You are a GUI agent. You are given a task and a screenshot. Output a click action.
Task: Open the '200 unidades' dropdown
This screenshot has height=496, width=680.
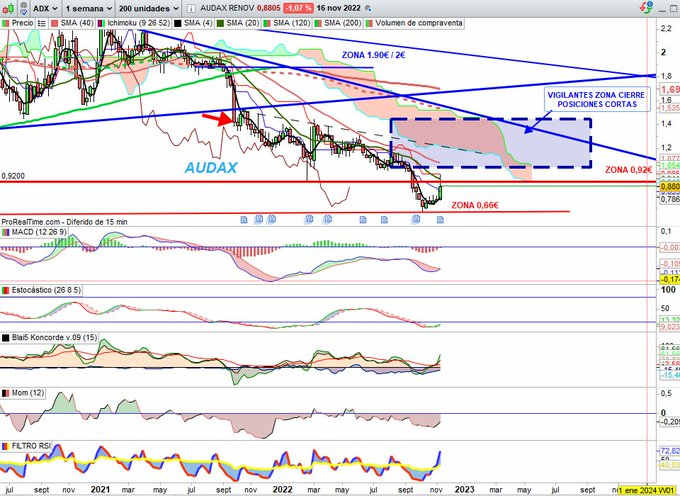point(148,8)
